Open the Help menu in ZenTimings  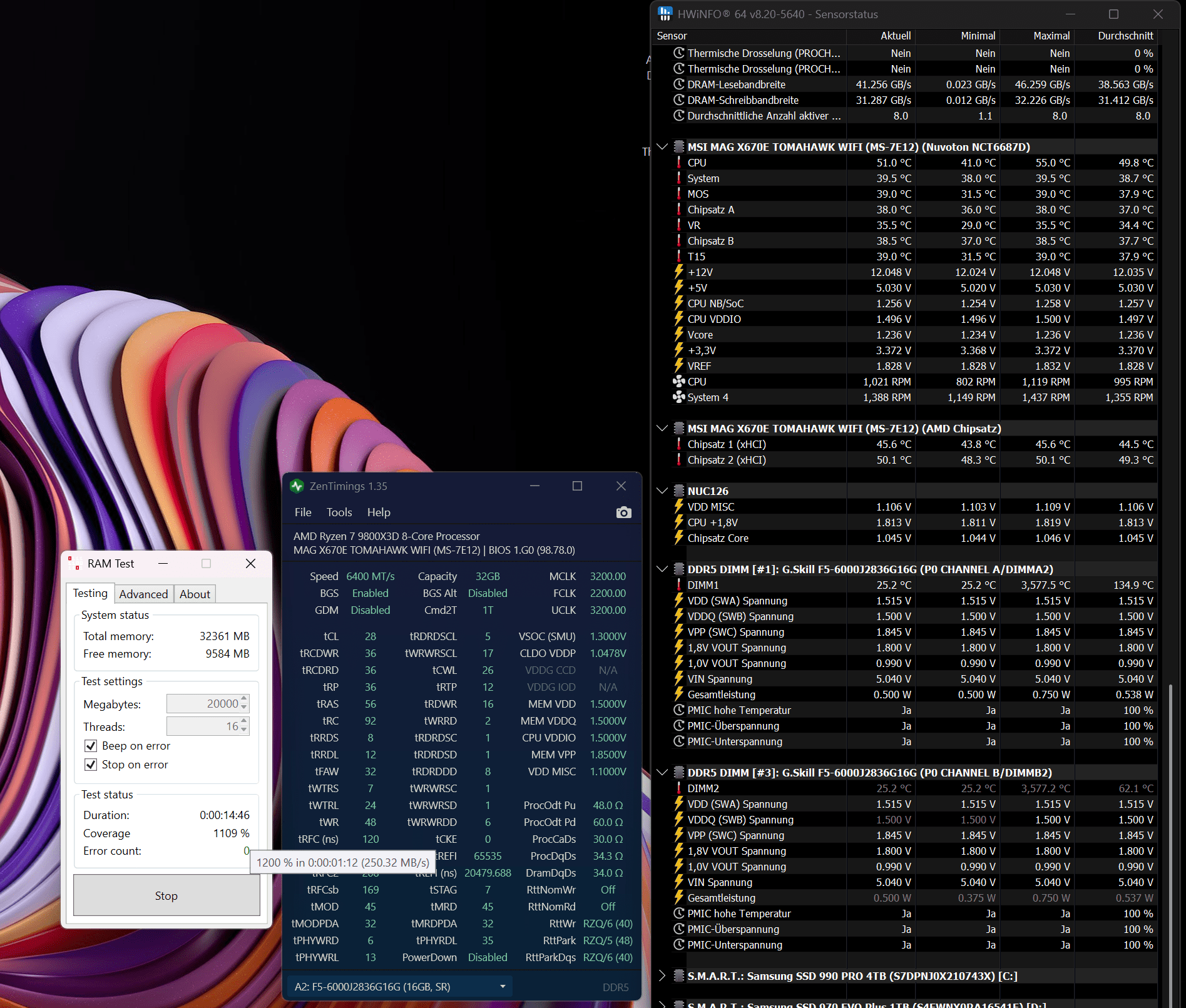pos(379,512)
